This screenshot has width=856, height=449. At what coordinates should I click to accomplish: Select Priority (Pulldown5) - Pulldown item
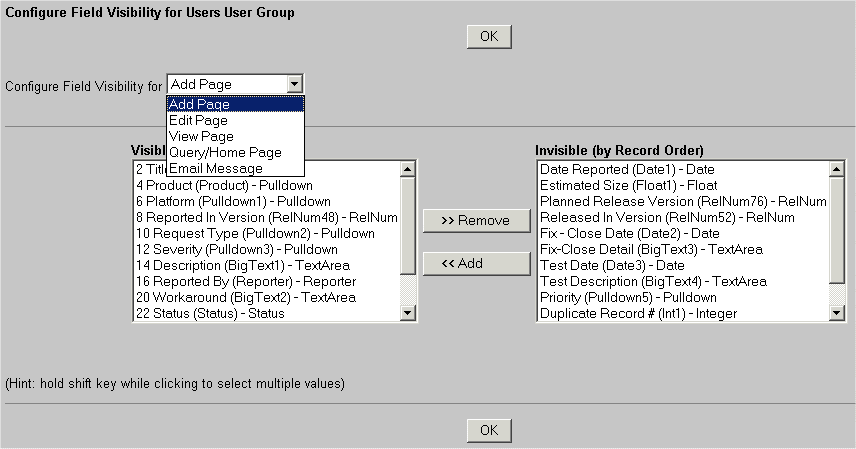(x=628, y=297)
